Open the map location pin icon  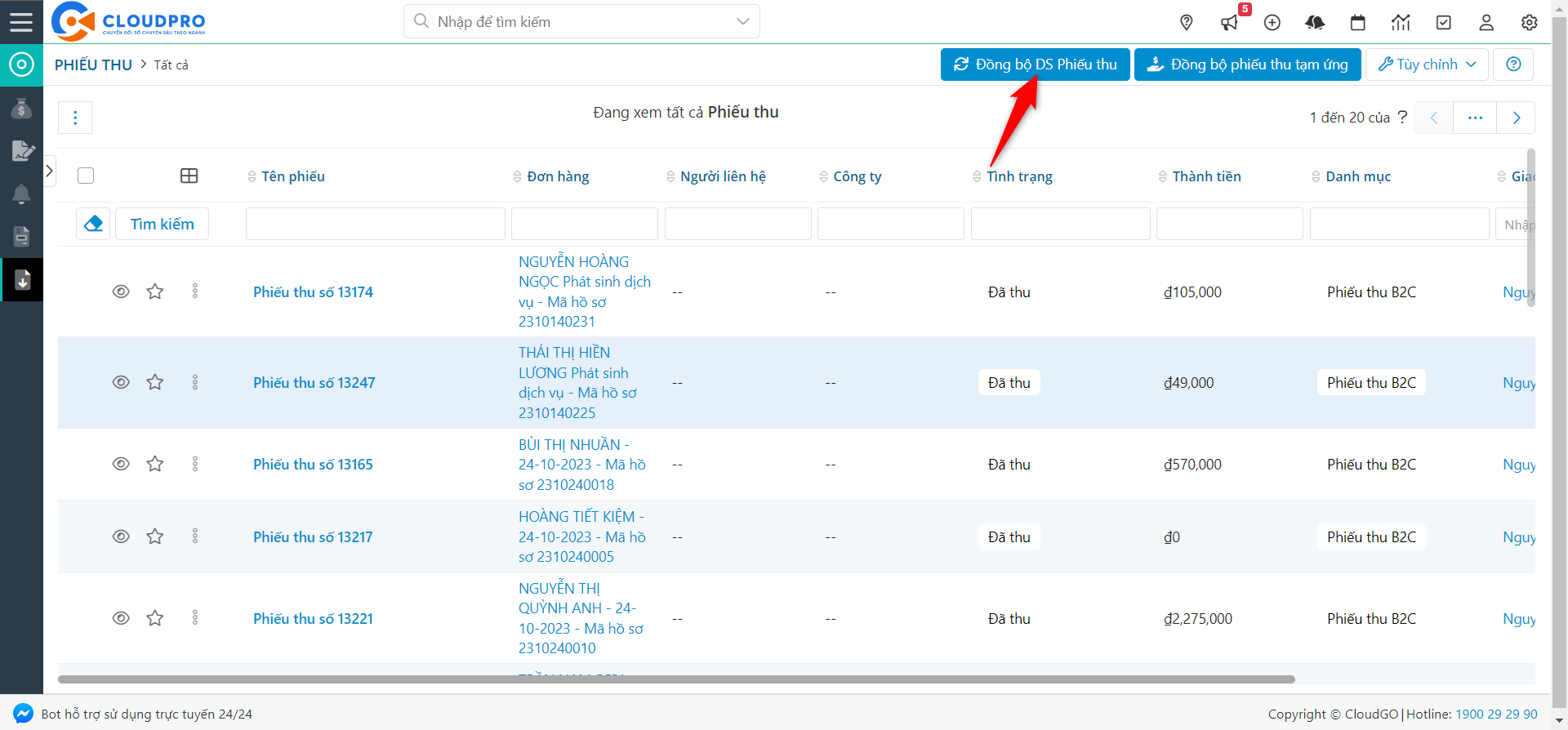click(1187, 22)
